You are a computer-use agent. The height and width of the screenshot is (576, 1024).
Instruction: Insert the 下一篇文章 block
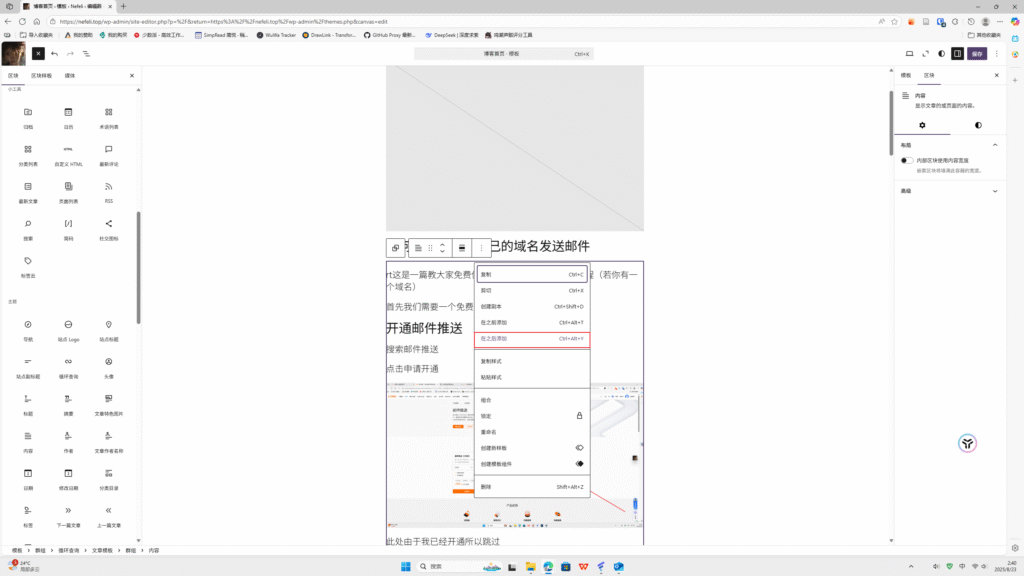coord(69,517)
